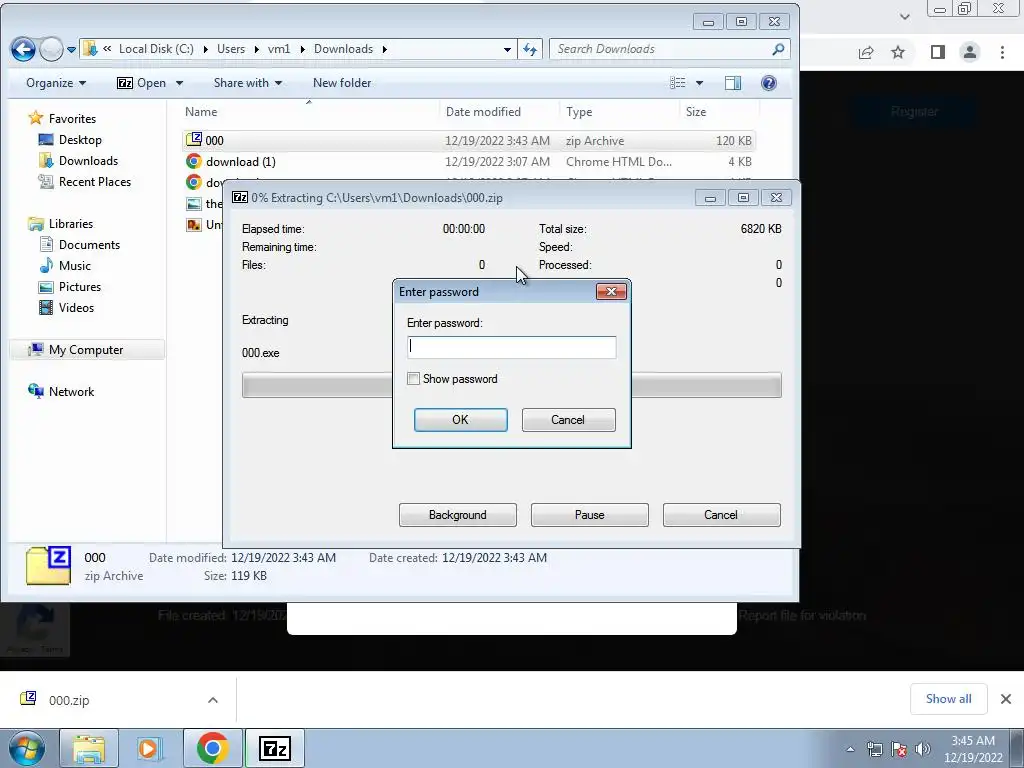Open Chrome profile avatar

(970, 52)
